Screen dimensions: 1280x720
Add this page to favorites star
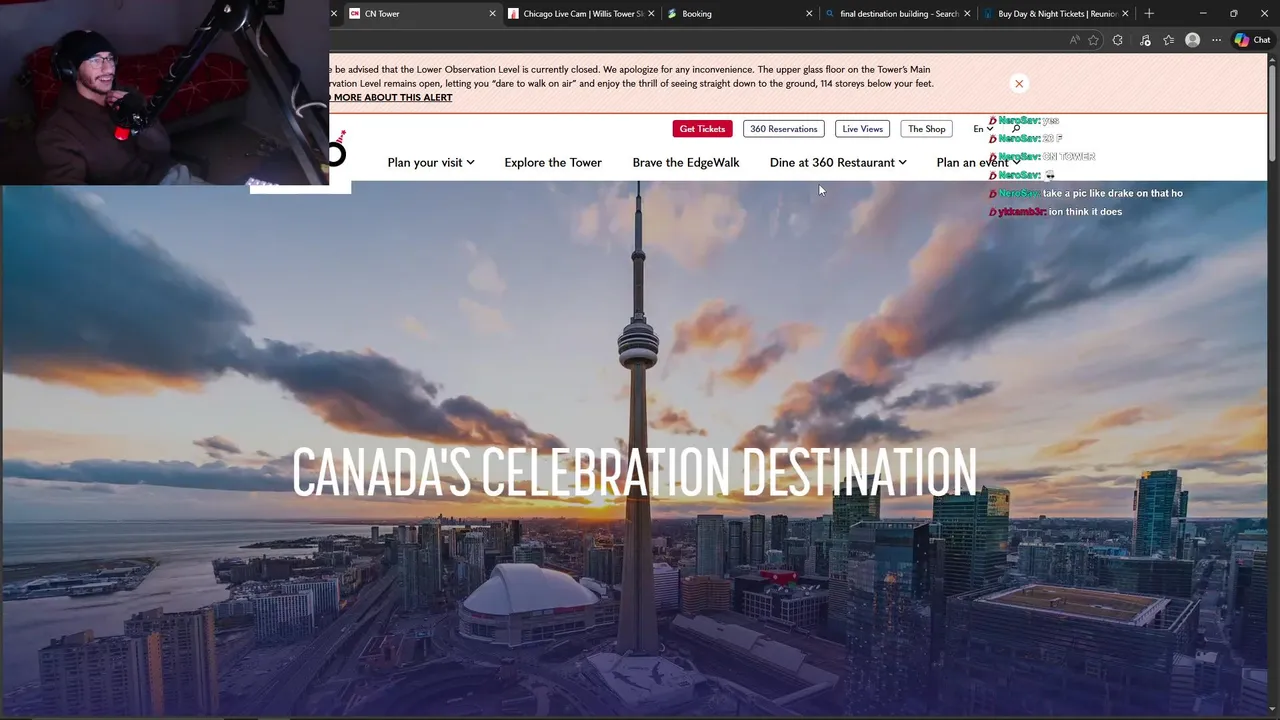(1093, 40)
